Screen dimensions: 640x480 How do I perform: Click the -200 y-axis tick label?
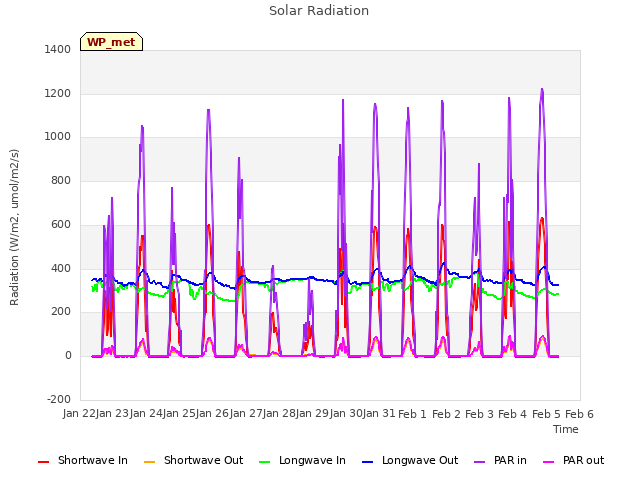coord(59,399)
